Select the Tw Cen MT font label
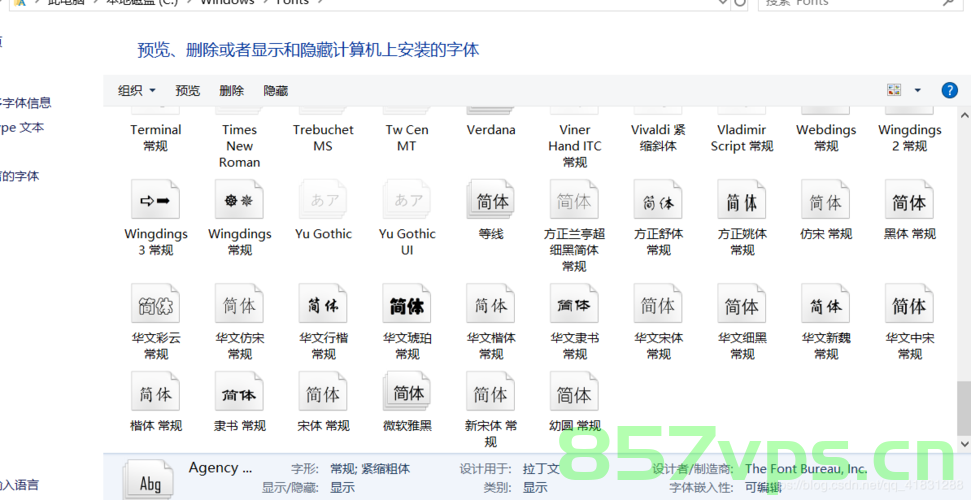Image resolution: width=971 pixels, height=500 pixels. click(407, 138)
